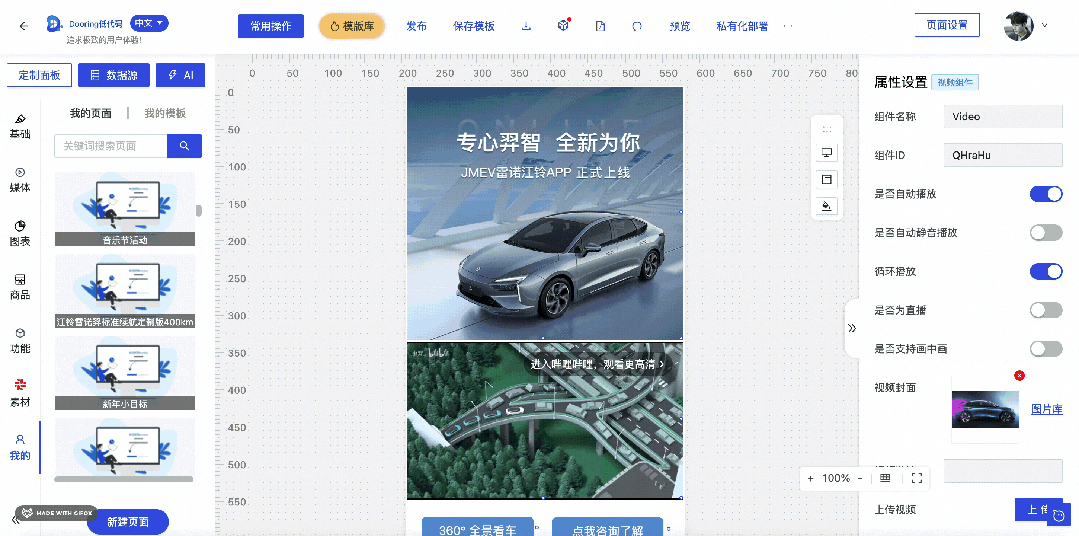
Task: Focus the 关键词搜索页面 search field
Action: [111, 146]
